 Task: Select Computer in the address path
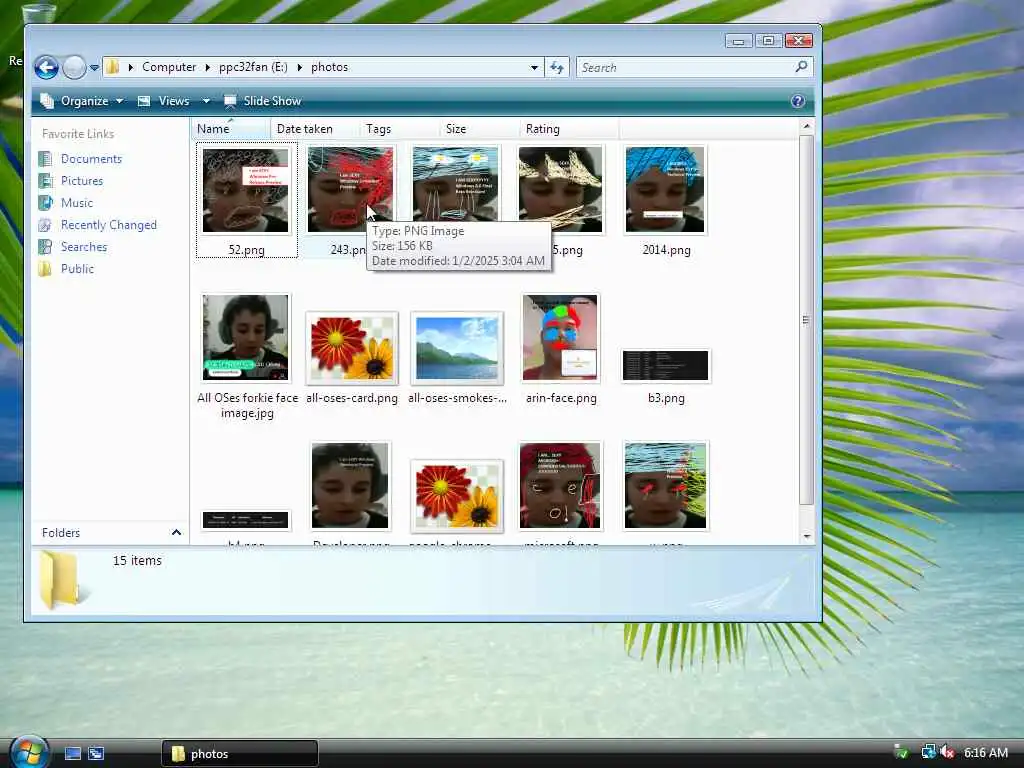(x=168, y=67)
